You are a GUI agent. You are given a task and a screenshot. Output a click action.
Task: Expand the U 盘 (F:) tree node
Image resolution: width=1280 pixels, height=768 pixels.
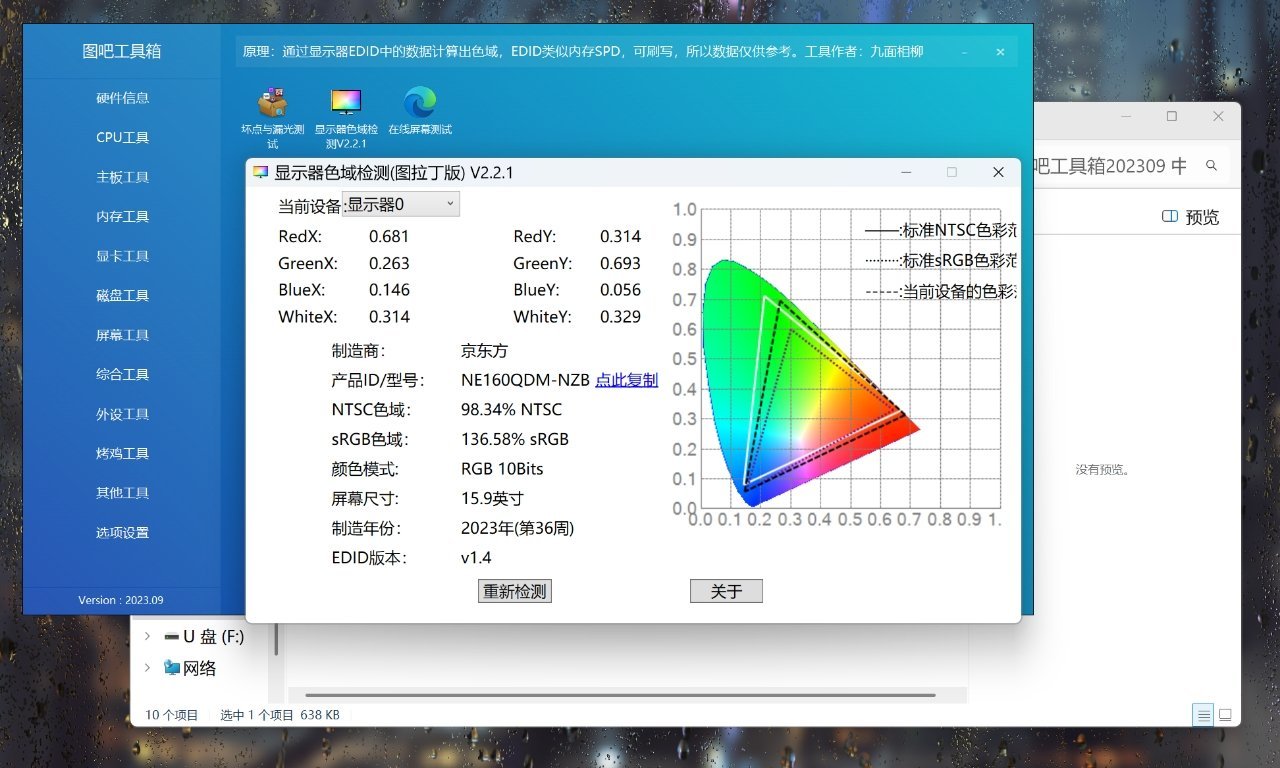(148, 636)
